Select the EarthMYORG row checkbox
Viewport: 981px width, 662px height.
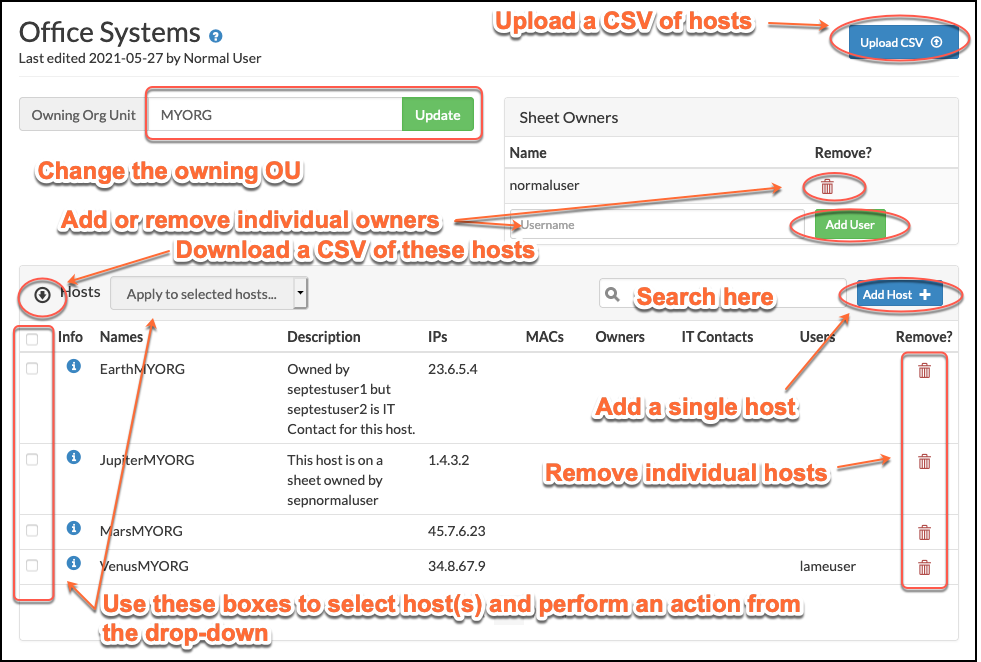[32, 369]
